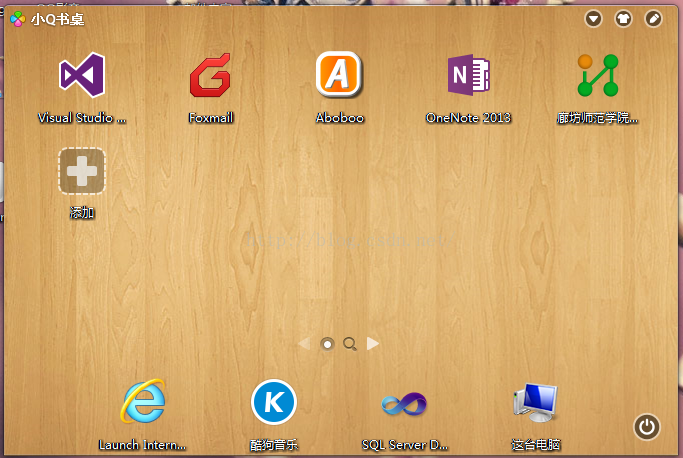The height and width of the screenshot is (458, 683).
Task: Click the 小Q书桌 logo icon
Action: pos(18,19)
